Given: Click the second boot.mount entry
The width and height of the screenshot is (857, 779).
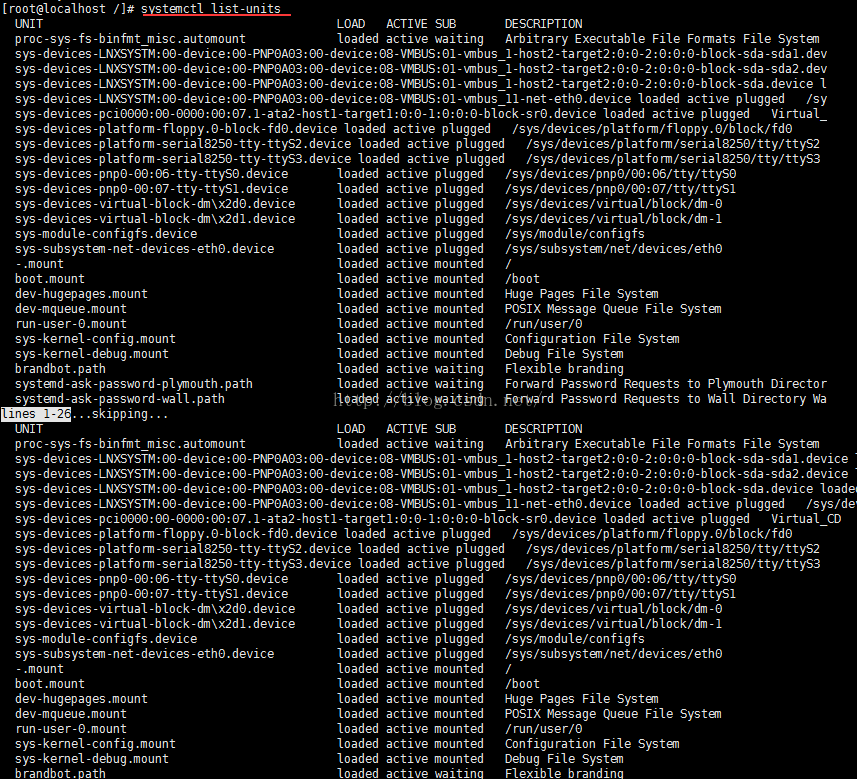Looking at the screenshot, I should (x=50, y=684).
